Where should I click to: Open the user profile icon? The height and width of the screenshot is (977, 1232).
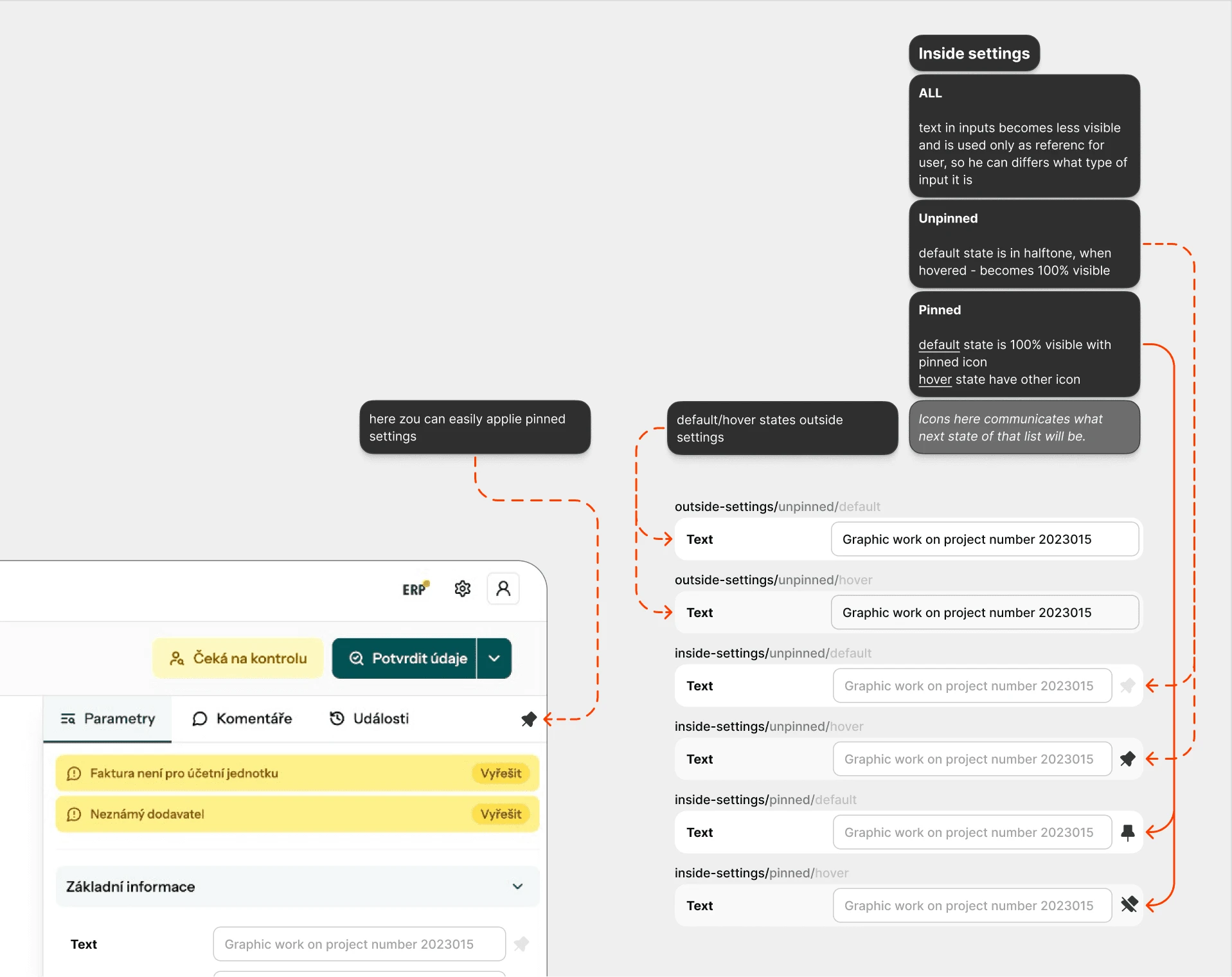pos(503,589)
